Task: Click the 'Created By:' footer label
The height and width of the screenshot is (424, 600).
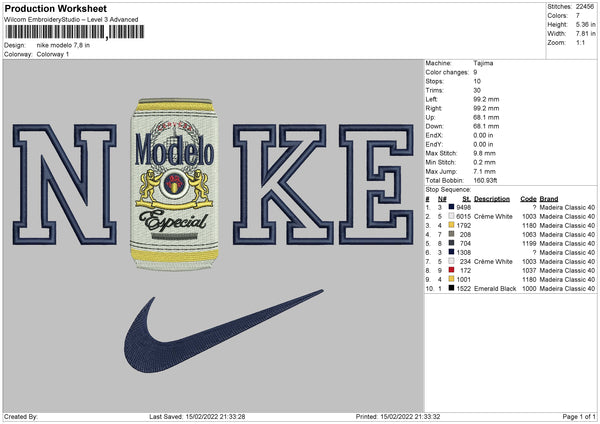Action: [21, 417]
